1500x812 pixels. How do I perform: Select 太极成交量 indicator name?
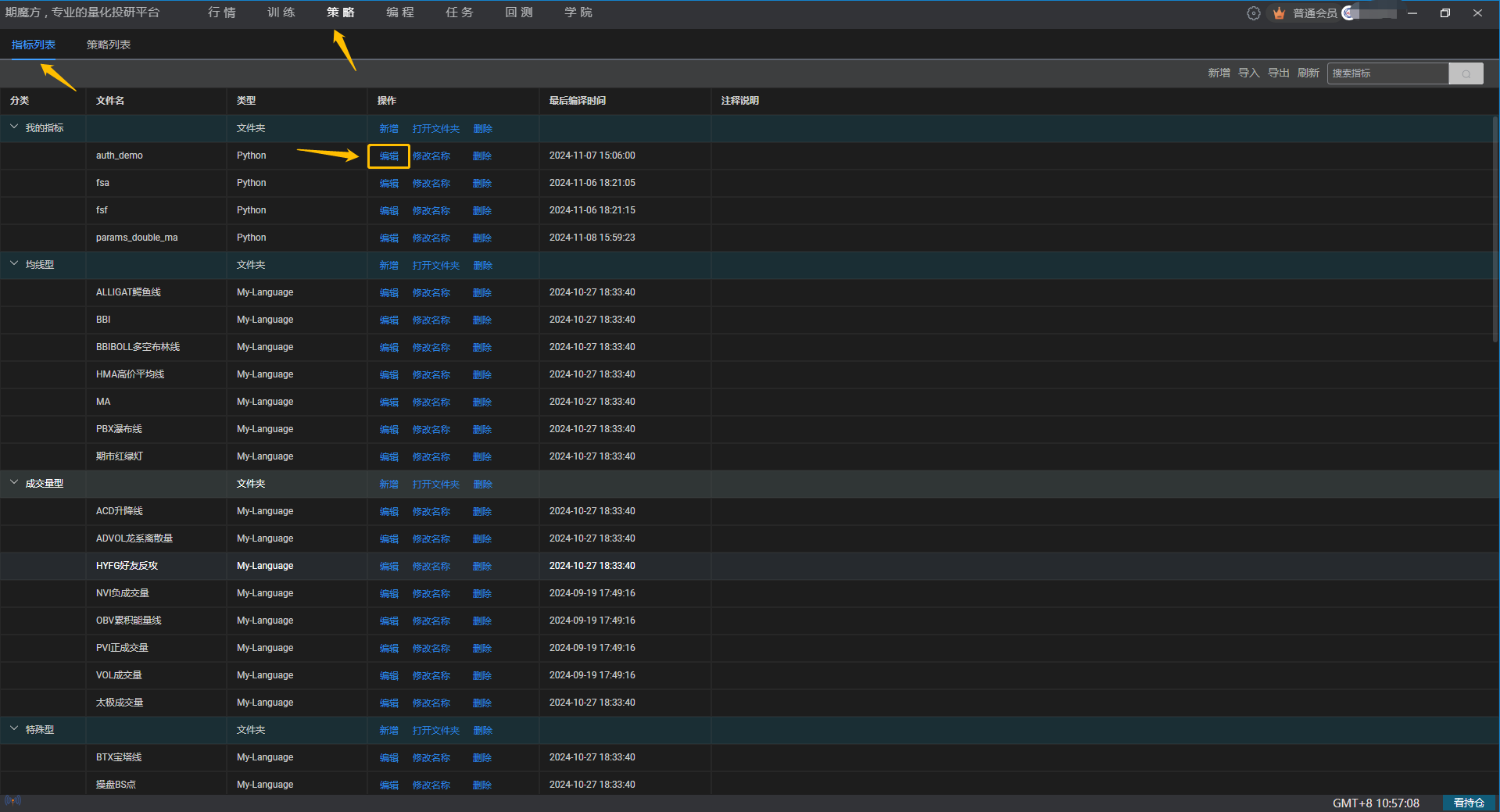click(120, 703)
